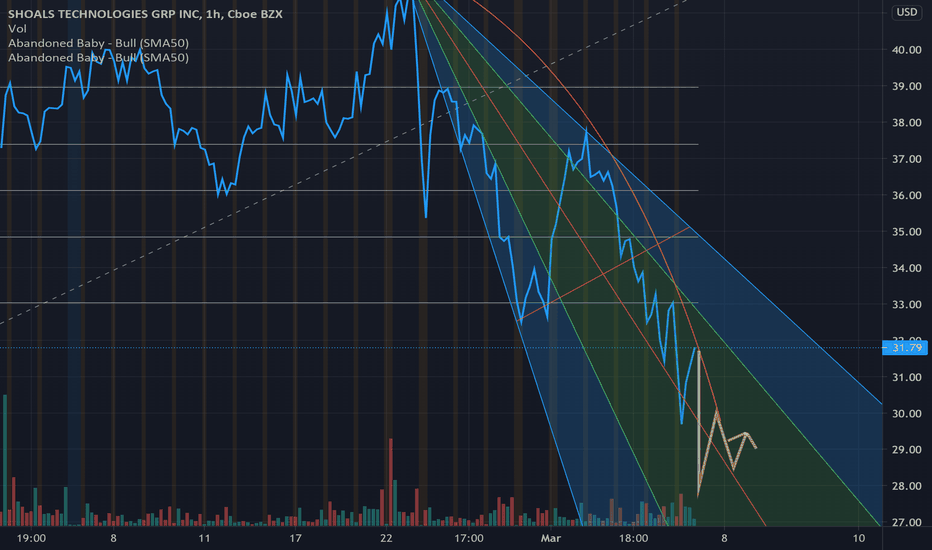Click the time axis label 11

tap(204, 538)
